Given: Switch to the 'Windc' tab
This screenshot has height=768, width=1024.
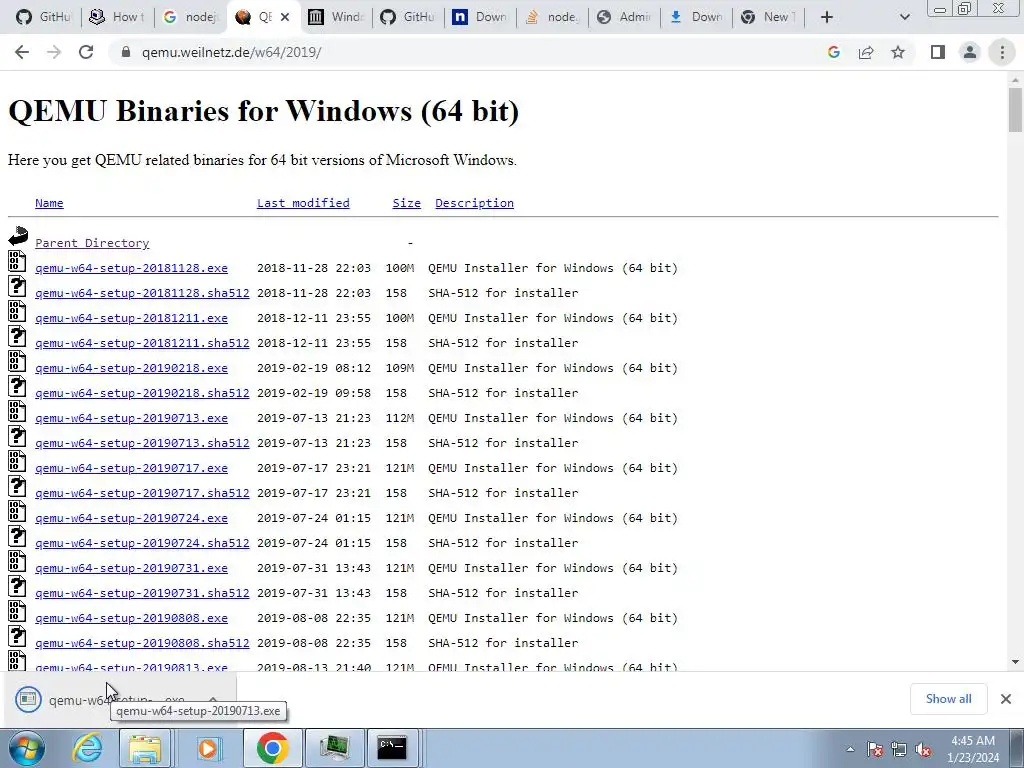Looking at the screenshot, I should coord(336,17).
